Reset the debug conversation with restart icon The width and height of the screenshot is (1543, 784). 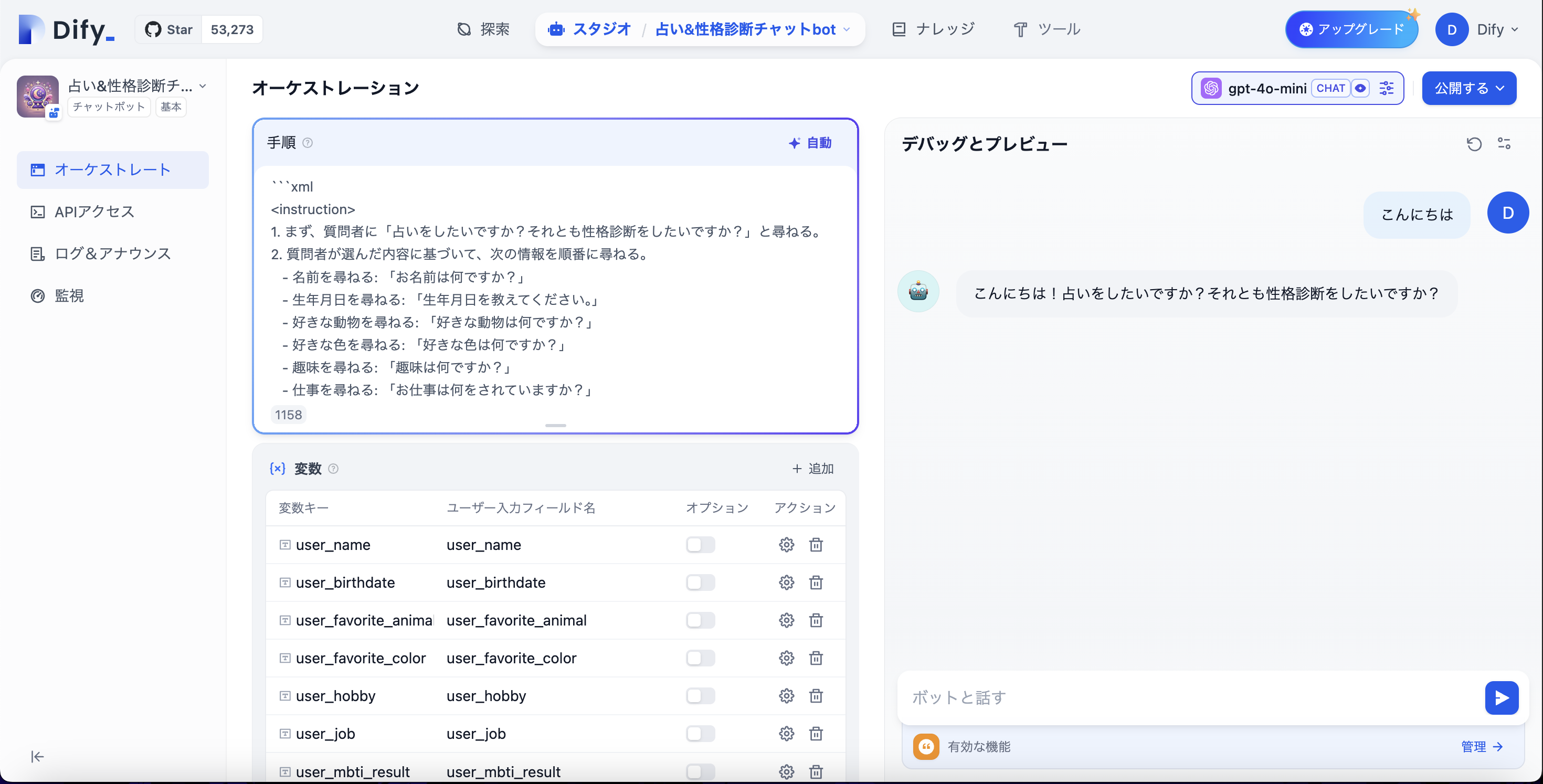tap(1474, 144)
